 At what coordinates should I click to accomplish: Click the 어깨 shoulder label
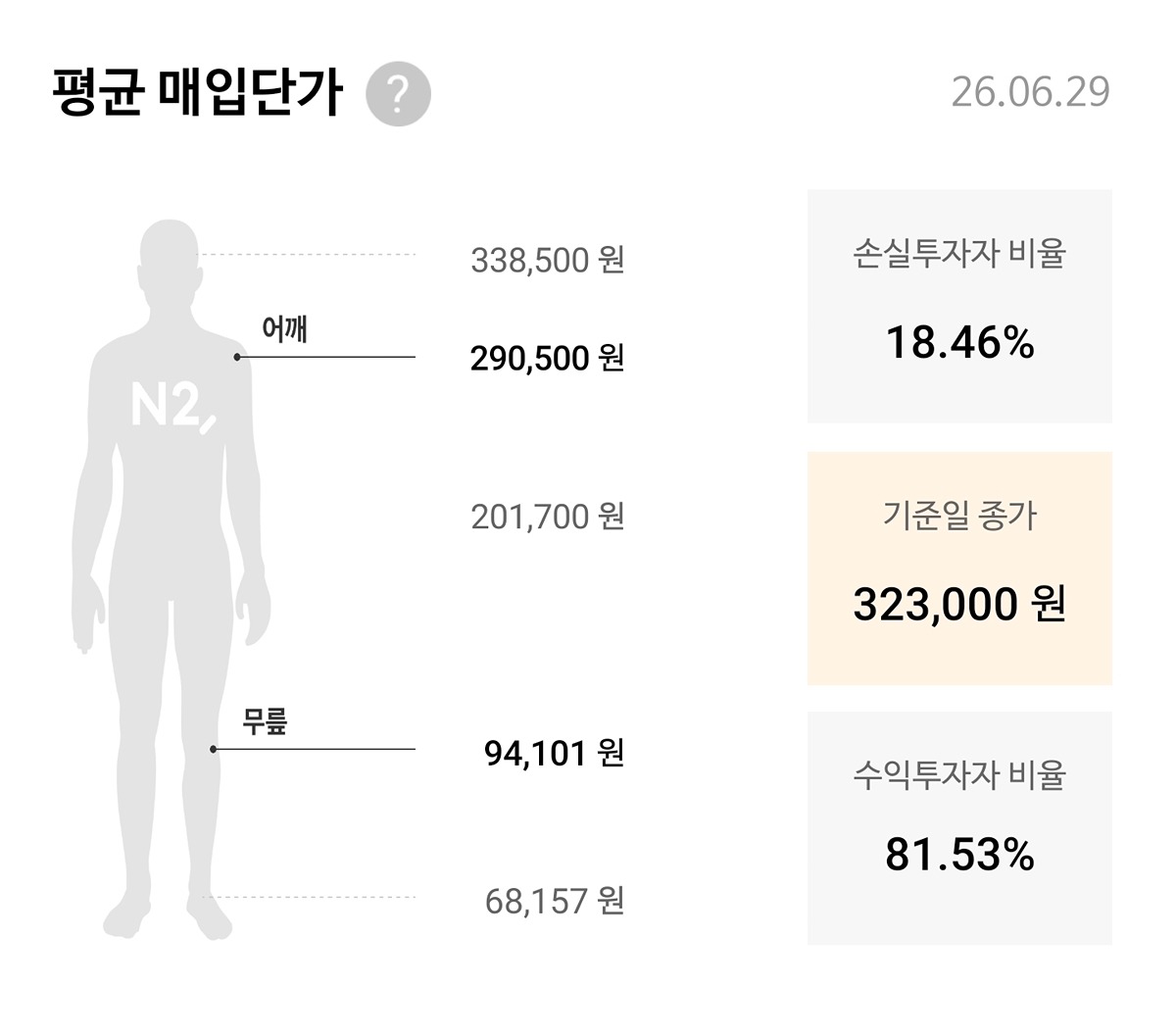click(x=284, y=329)
